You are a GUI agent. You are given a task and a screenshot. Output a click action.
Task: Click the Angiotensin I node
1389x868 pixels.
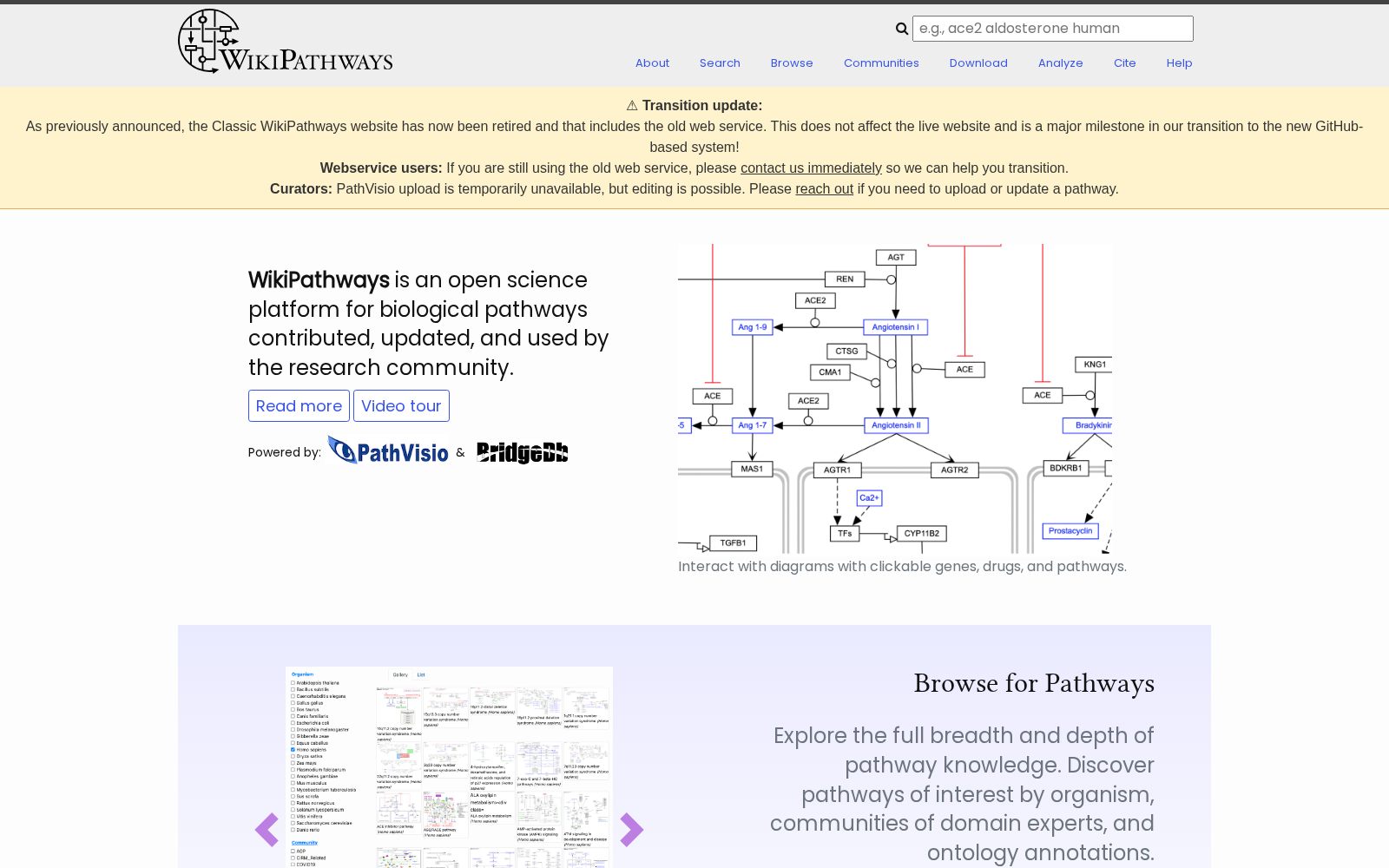[895, 327]
